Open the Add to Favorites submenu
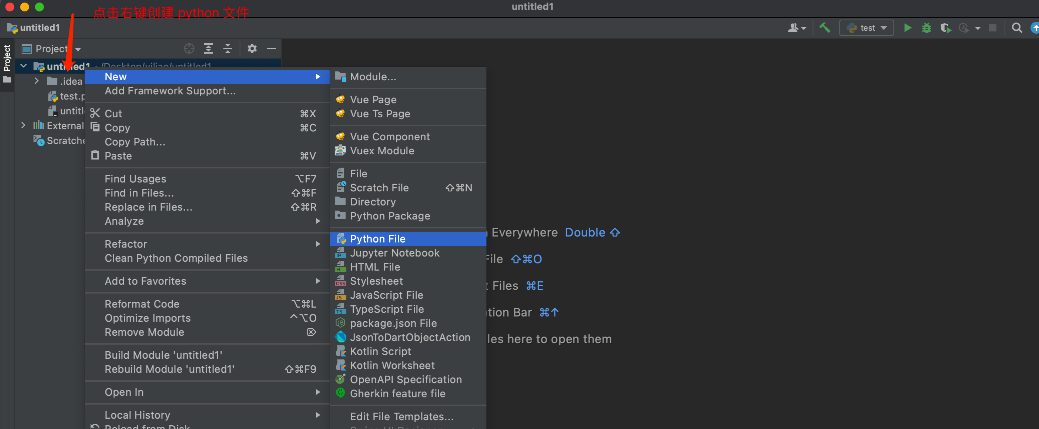Viewport: 1039px width, 429px height. (208, 281)
